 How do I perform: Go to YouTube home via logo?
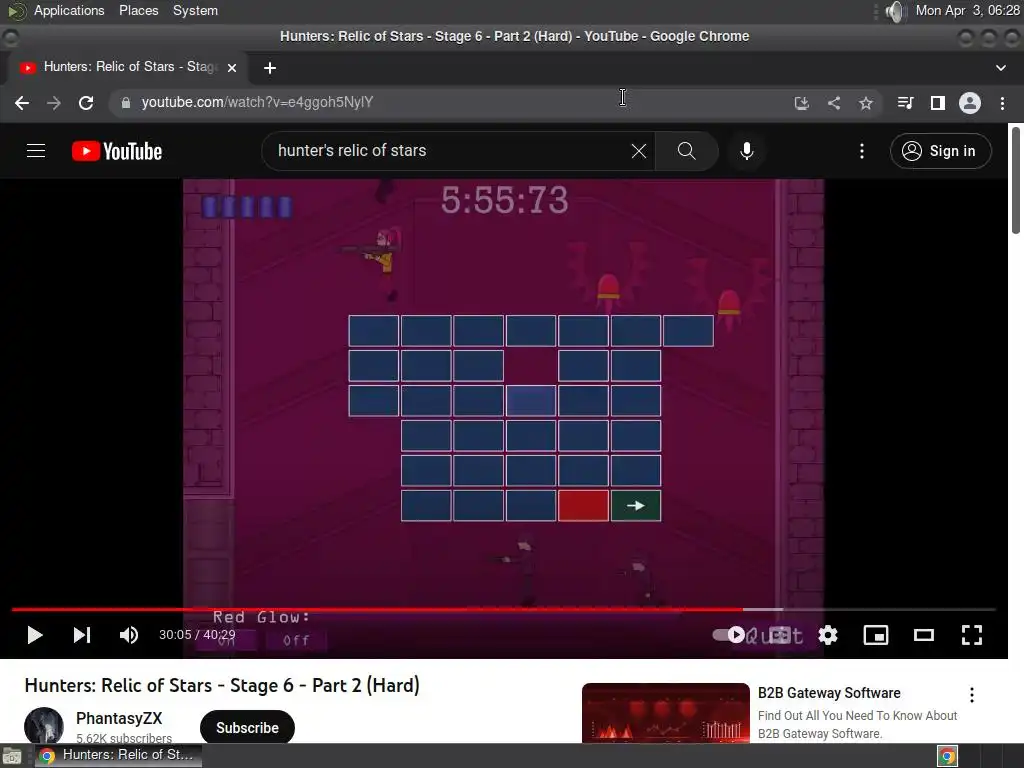(117, 151)
